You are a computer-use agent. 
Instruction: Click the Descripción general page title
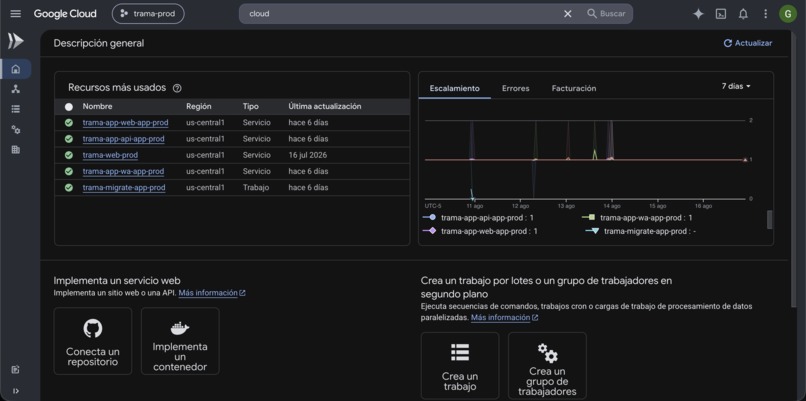pos(99,43)
